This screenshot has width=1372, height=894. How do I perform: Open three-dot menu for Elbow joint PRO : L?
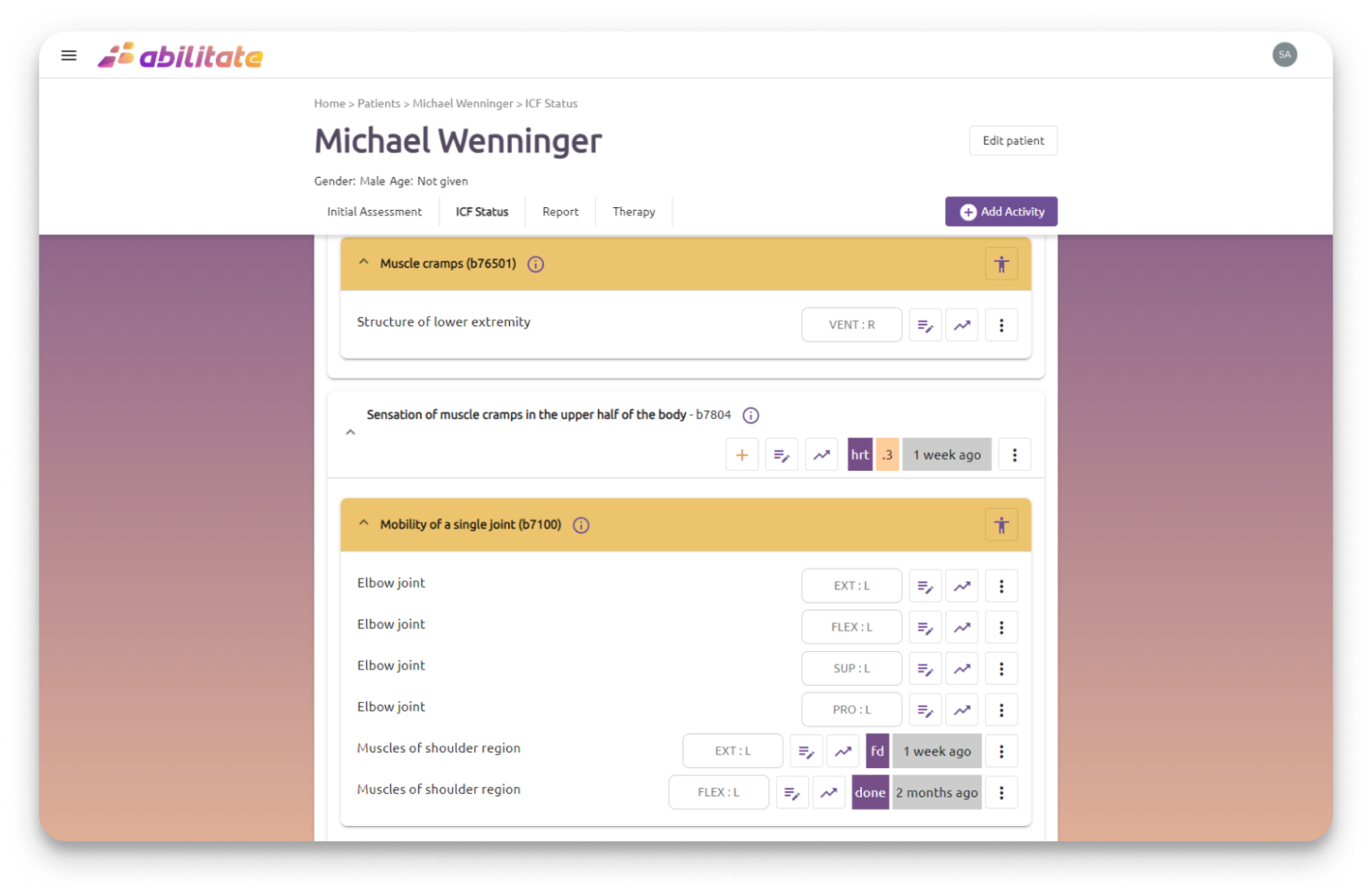point(1001,710)
